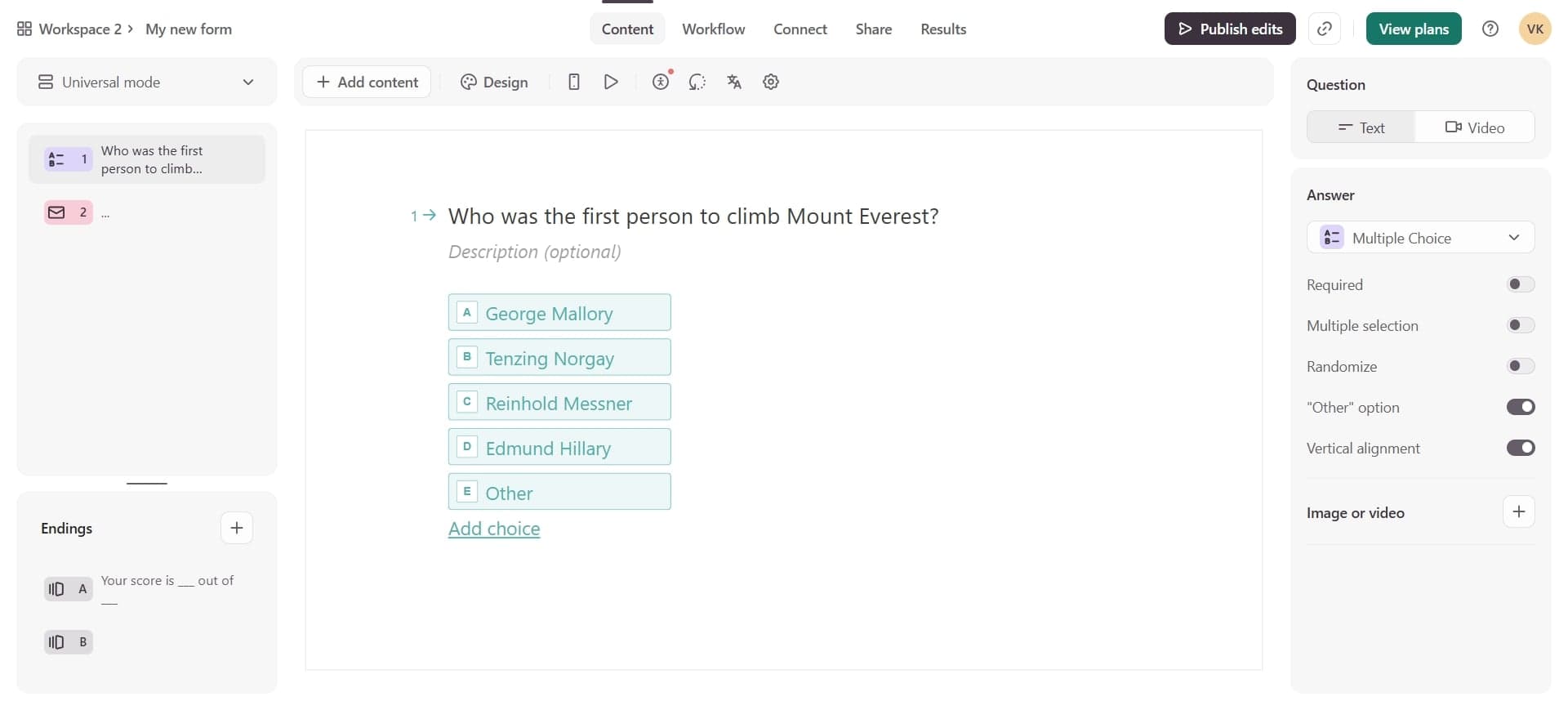Add an image or video with plus
The image size is (1568, 710).
pos(1519,512)
